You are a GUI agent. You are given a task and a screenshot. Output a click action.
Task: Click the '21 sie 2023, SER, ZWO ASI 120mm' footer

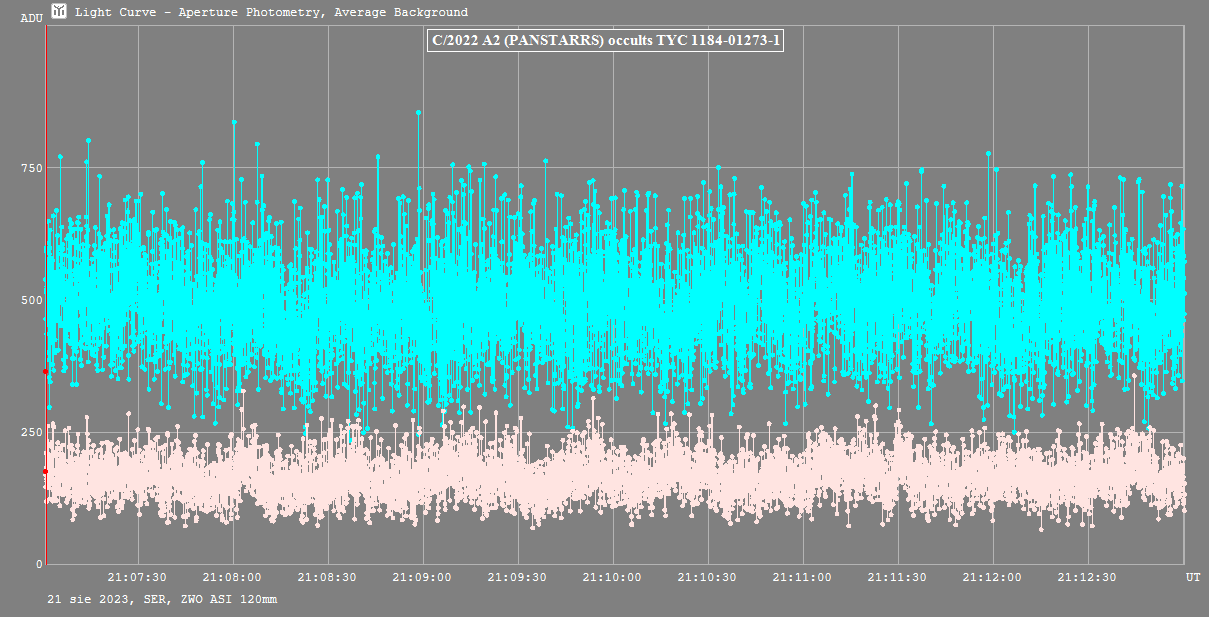pos(162,599)
